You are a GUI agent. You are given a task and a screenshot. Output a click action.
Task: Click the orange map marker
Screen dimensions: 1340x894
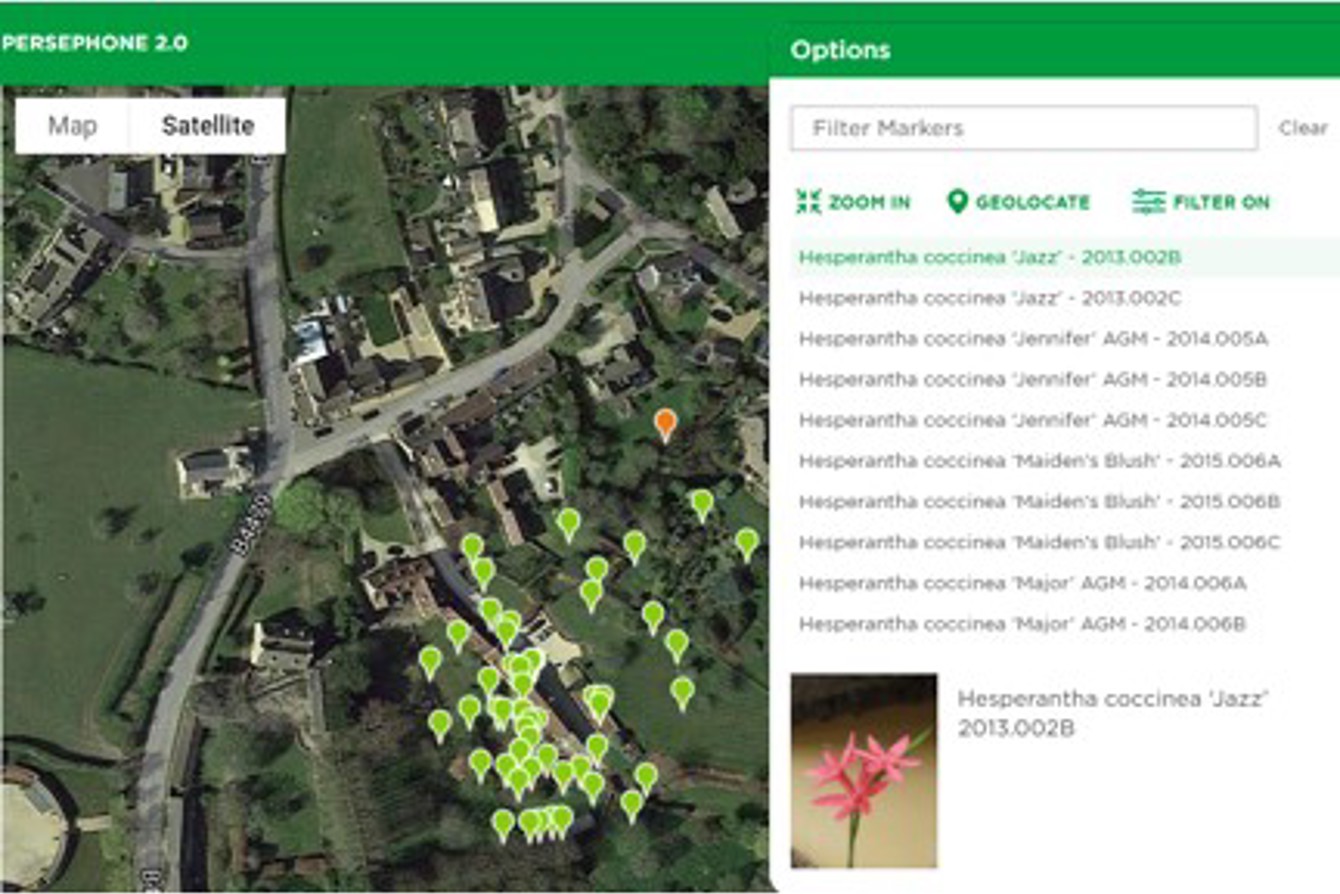(x=665, y=424)
